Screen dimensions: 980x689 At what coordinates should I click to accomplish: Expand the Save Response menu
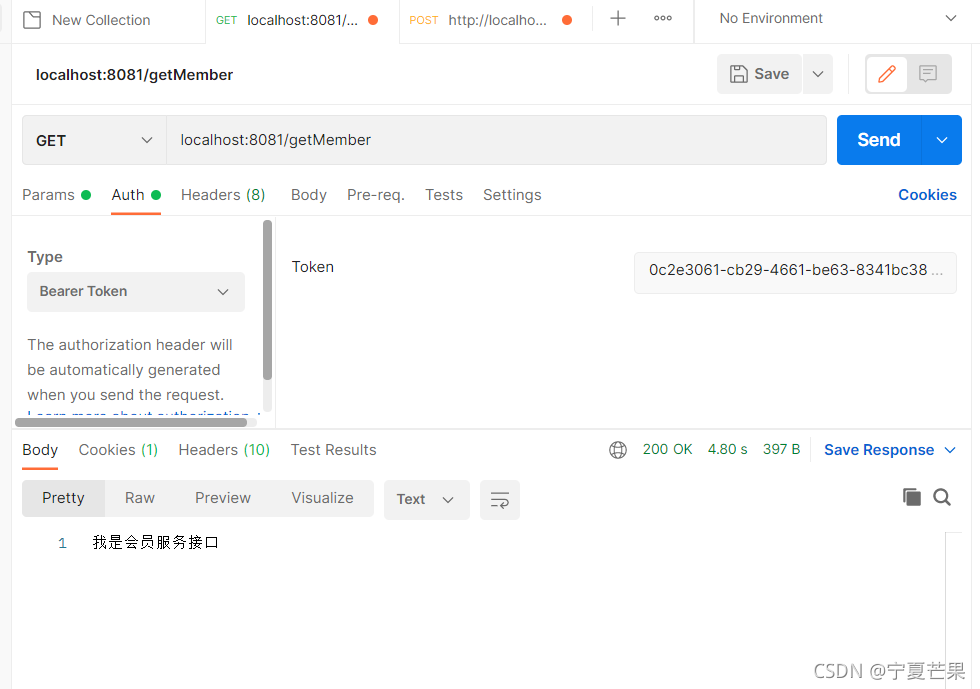pos(890,450)
